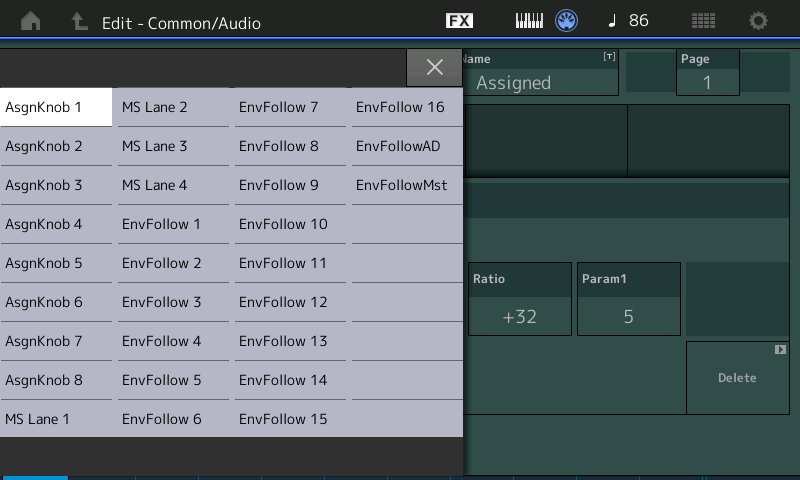800x480 pixels.
Task: Select EnvFollowAD in the popup list
Action: (406, 146)
